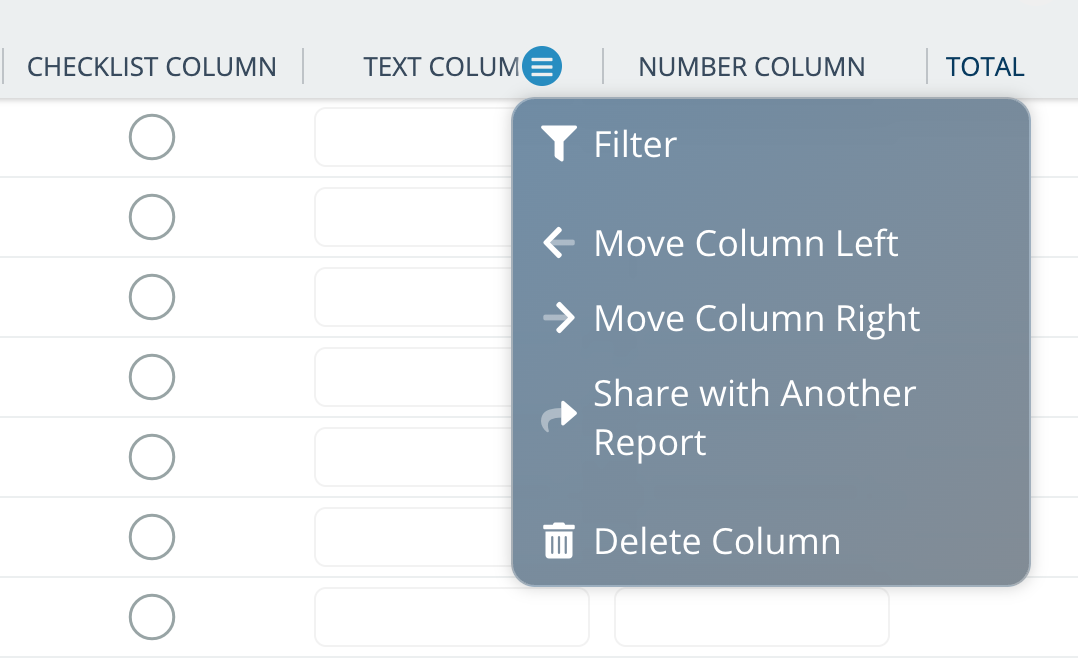Screen dimensions: 1078x658
Task: Click the blue hamburger column menu icon
Action: pyautogui.click(x=542, y=67)
